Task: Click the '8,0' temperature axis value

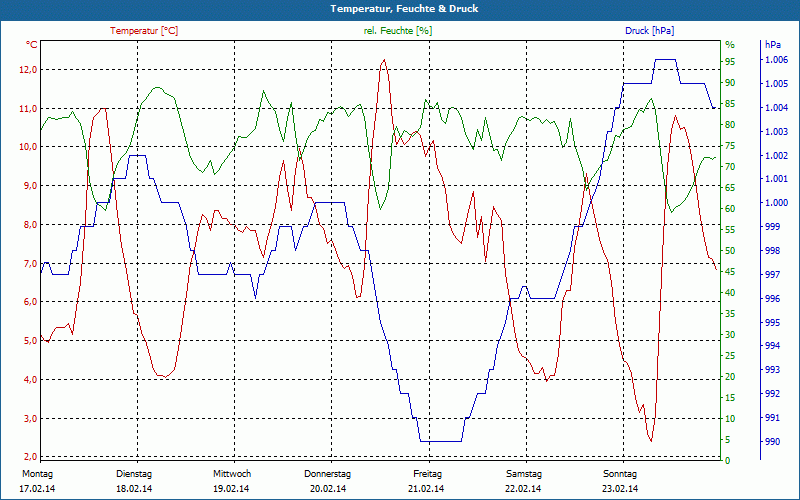Action: point(30,224)
